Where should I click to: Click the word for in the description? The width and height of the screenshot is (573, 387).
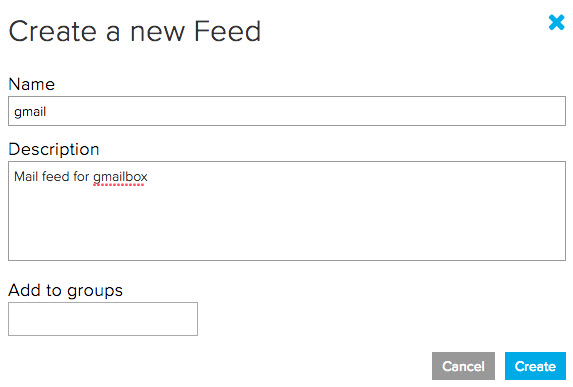[81, 177]
